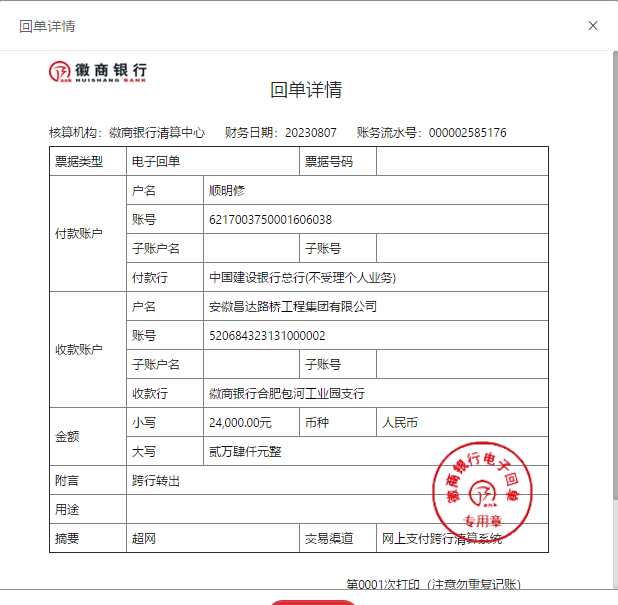The image size is (618, 605).
Task: Close the 回单详情 dialog with the X
Action: tap(593, 26)
